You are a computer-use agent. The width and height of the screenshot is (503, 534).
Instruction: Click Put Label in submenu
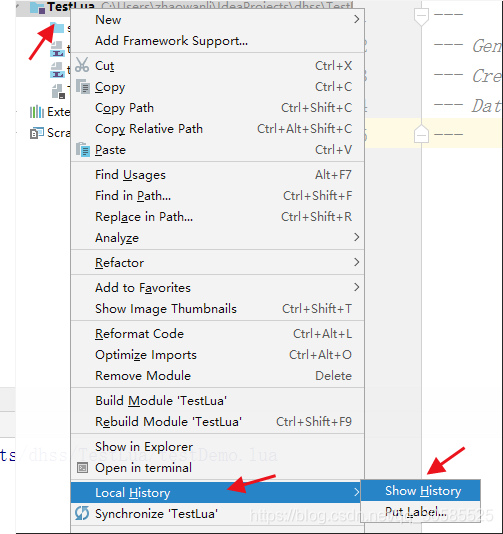(421, 512)
